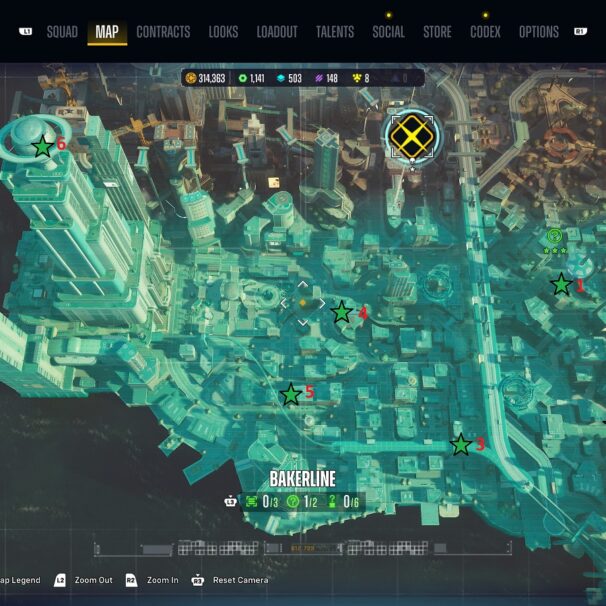Click the Riddle question icon showing 1/2
Image resolution: width=606 pixels, height=606 pixels.
coord(293,502)
